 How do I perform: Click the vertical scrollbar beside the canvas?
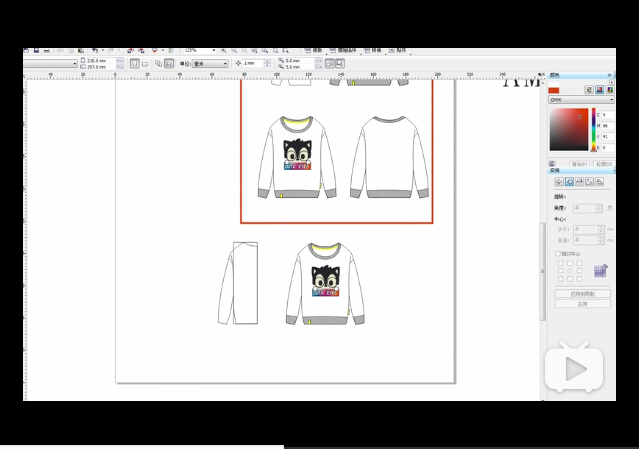542,271
